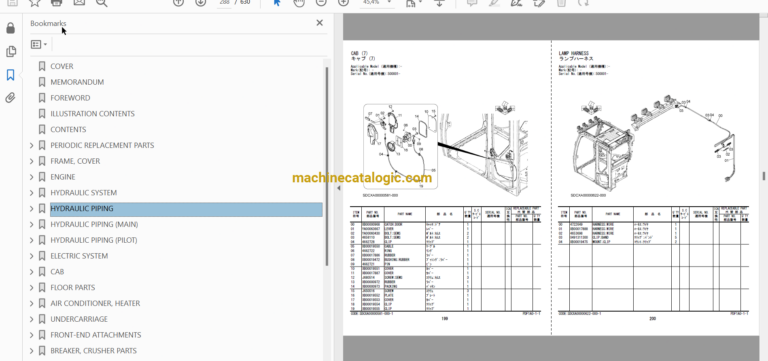768x361 pixels.
Task: Expand the ELECTRIC SYSTEM bookmark
Action: pos(32,256)
